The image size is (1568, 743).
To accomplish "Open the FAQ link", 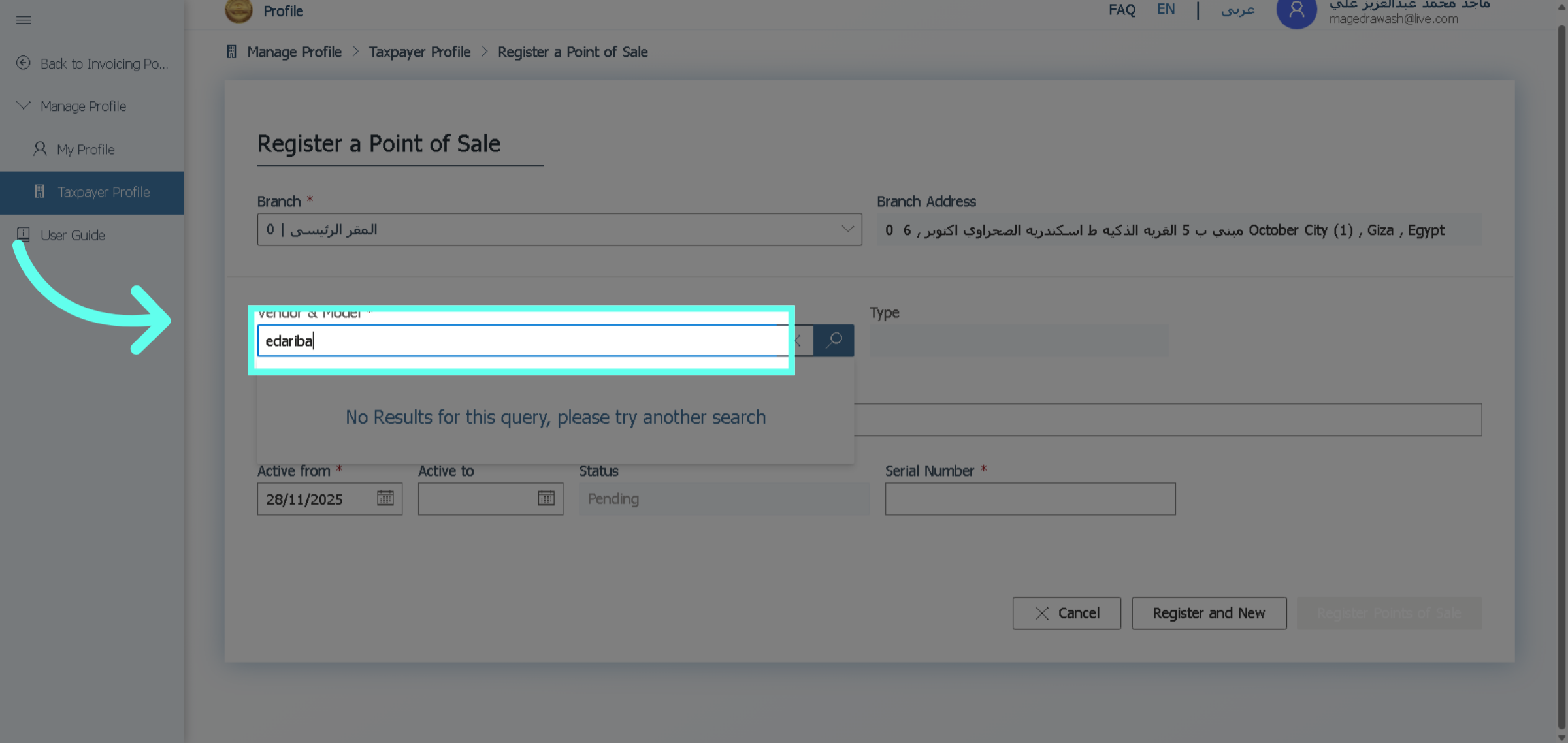I will (1122, 10).
